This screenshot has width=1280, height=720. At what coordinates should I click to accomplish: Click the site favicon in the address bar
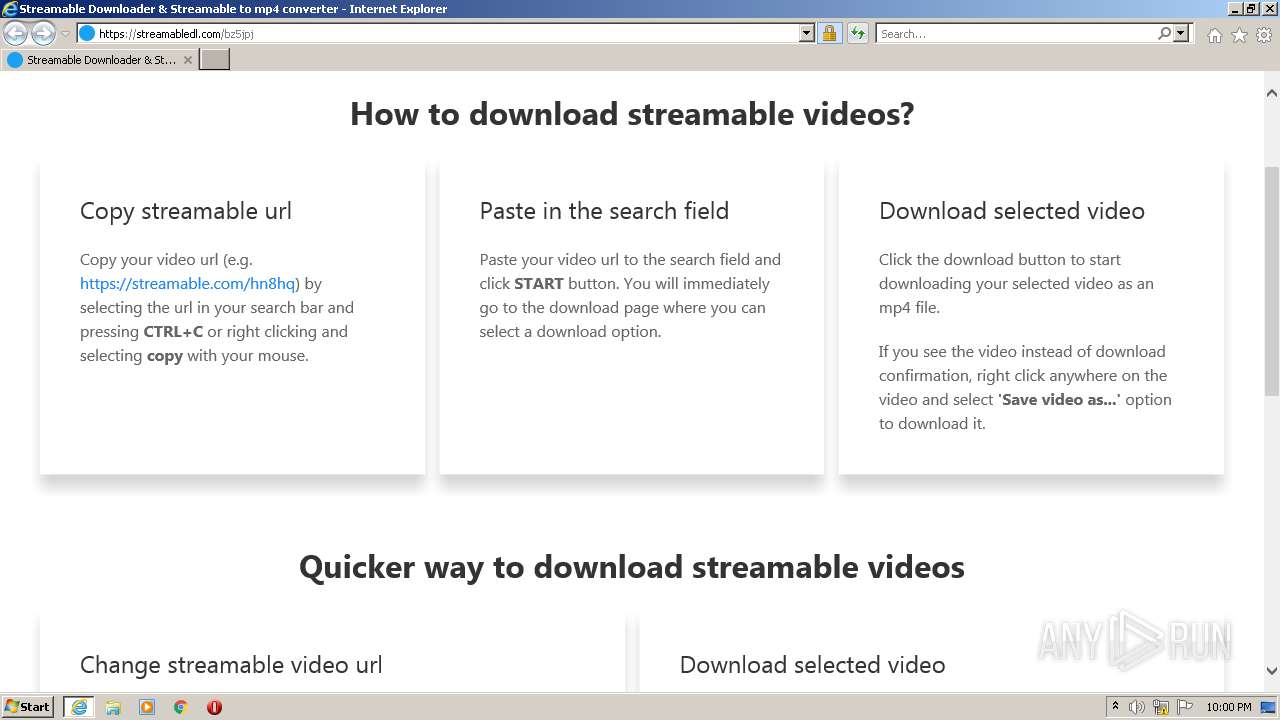[x=87, y=33]
